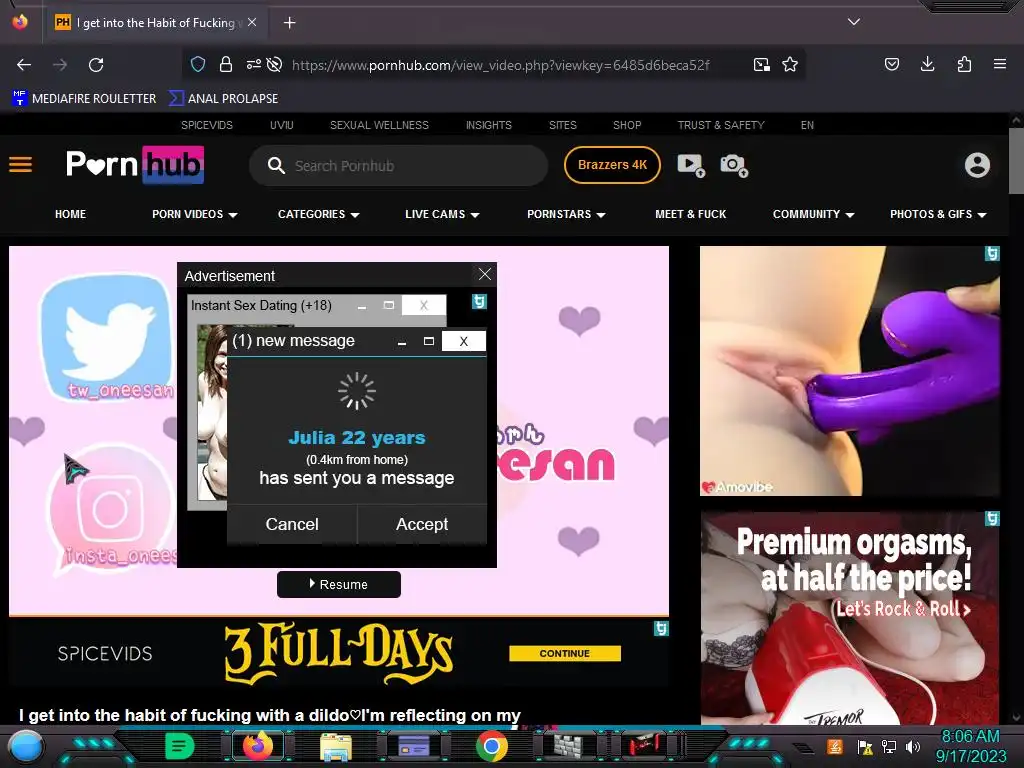Image resolution: width=1024 pixels, height=768 pixels.
Task: Expand the PORNSTARS dropdown
Action: point(566,214)
